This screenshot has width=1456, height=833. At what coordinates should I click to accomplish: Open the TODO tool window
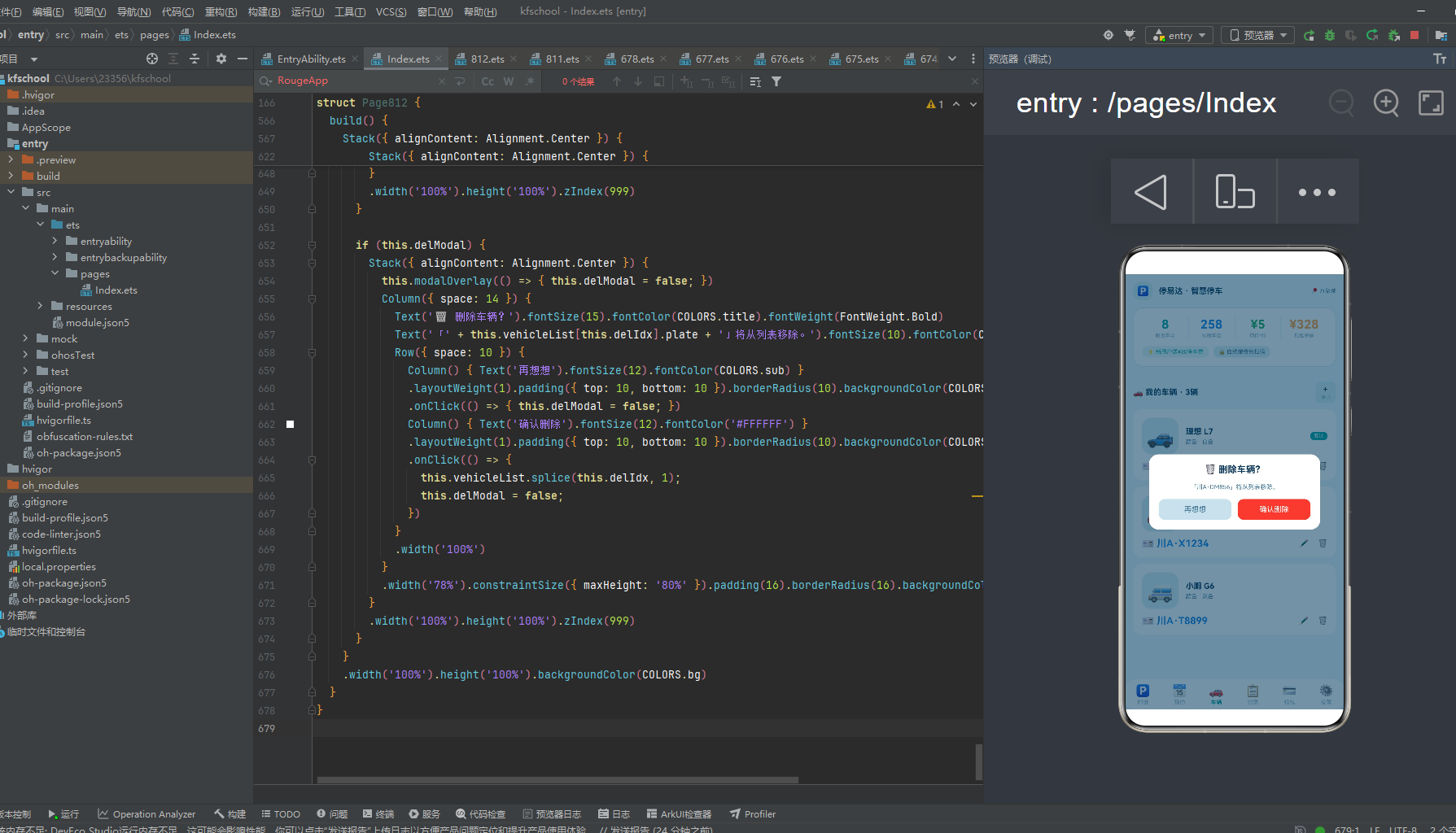281,813
